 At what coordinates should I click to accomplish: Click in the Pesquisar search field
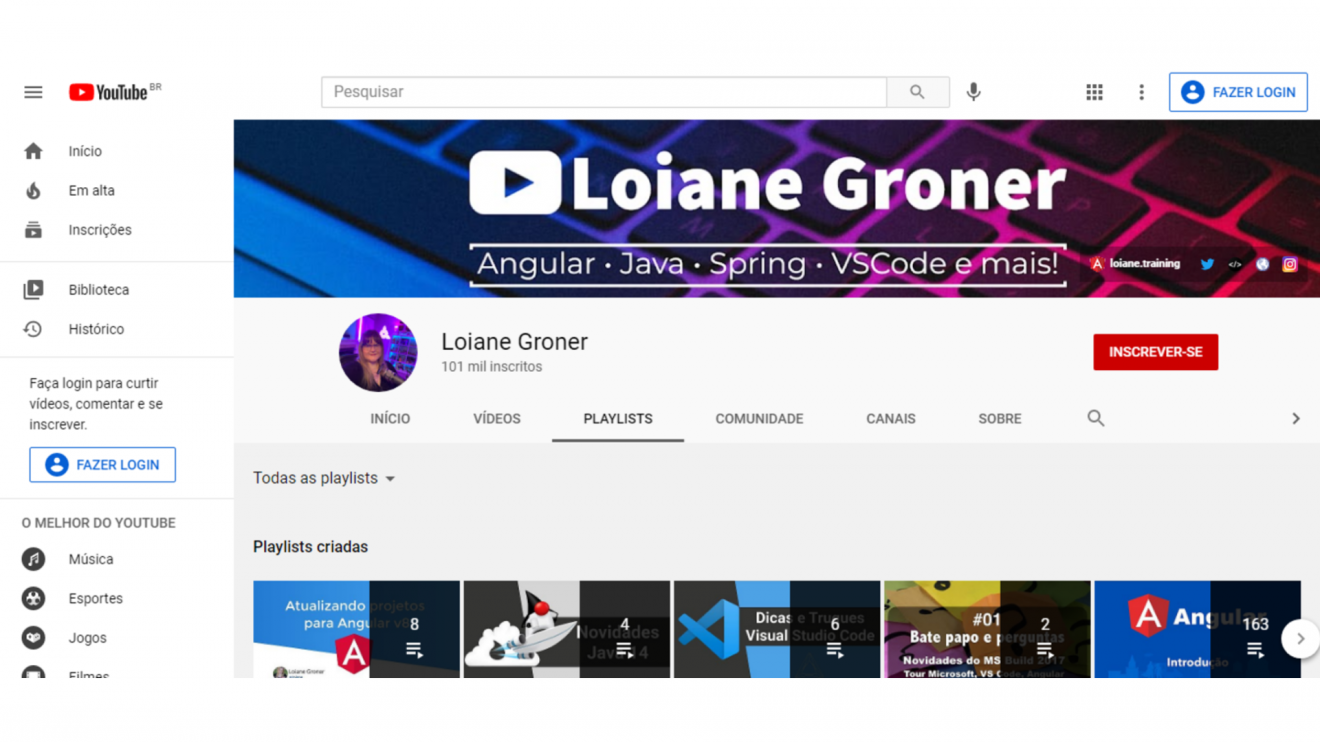[604, 92]
